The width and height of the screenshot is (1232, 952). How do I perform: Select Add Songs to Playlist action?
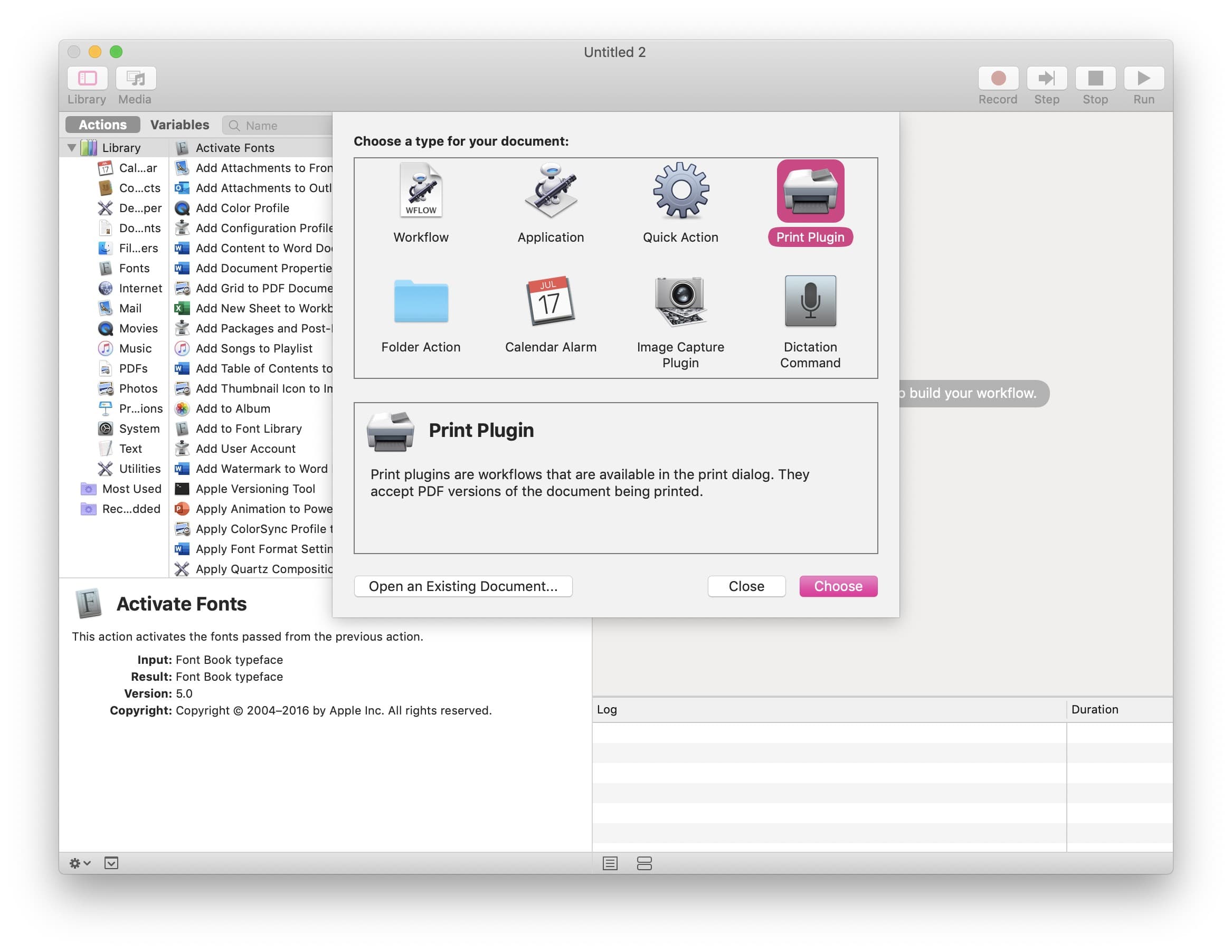pos(252,348)
